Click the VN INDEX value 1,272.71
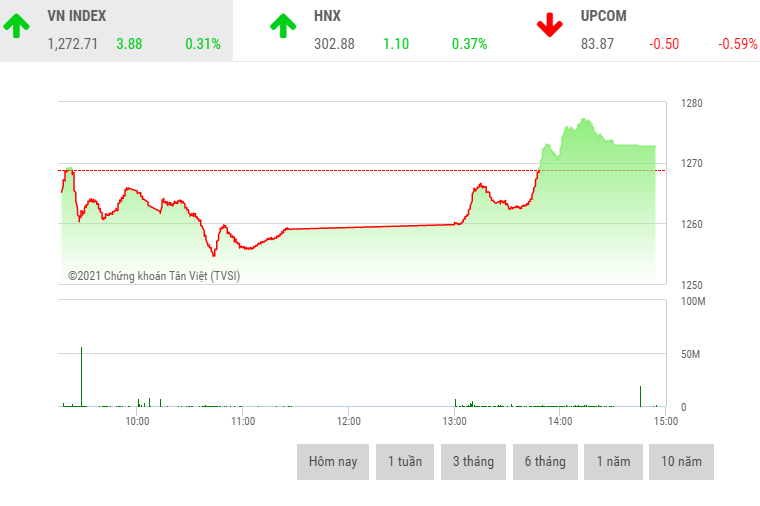The width and height of the screenshot is (760, 506). coord(72,44)
